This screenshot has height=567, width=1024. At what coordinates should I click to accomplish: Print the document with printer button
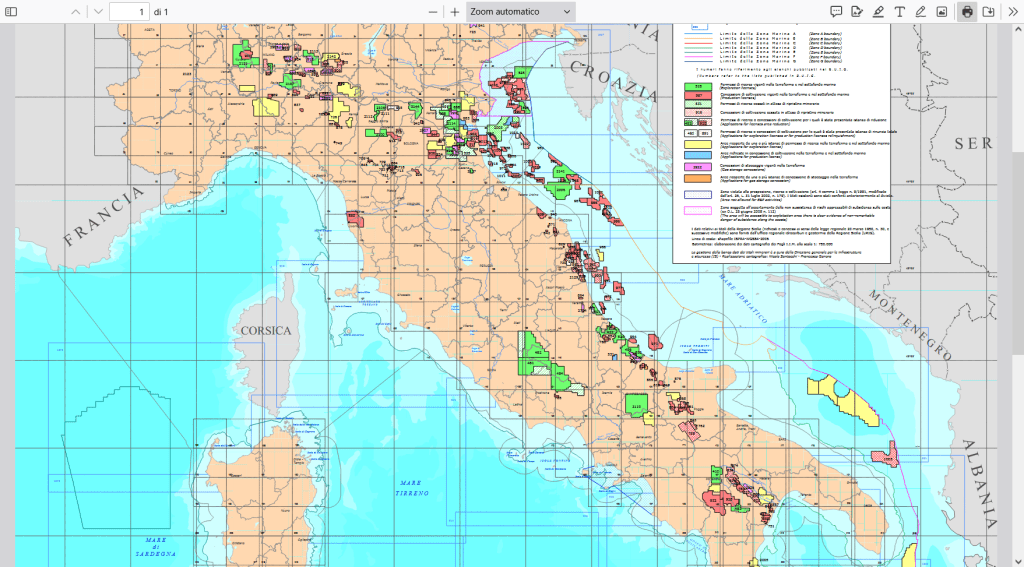pyautogui.click(x=967, y=12)
